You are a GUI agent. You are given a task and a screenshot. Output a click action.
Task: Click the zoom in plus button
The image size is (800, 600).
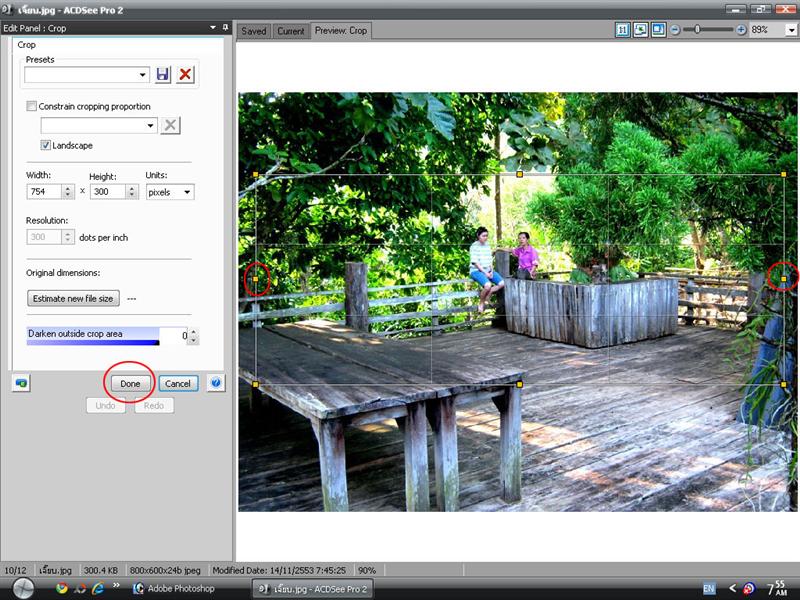pos(741,30)
